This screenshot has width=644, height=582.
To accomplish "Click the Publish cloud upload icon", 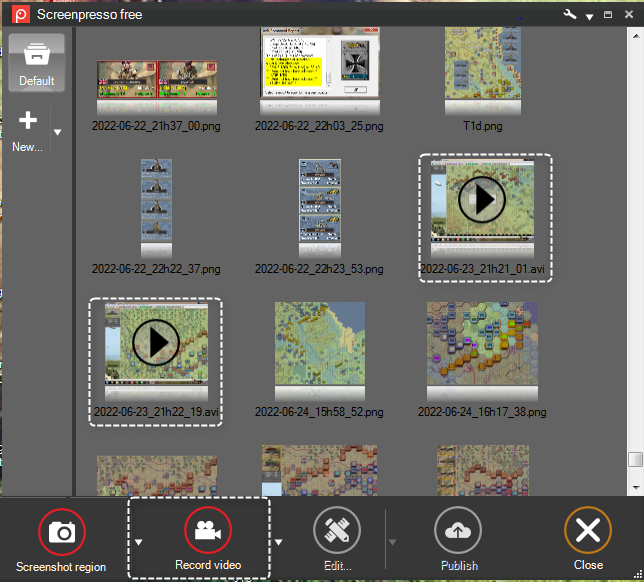I will coord(458,530).
